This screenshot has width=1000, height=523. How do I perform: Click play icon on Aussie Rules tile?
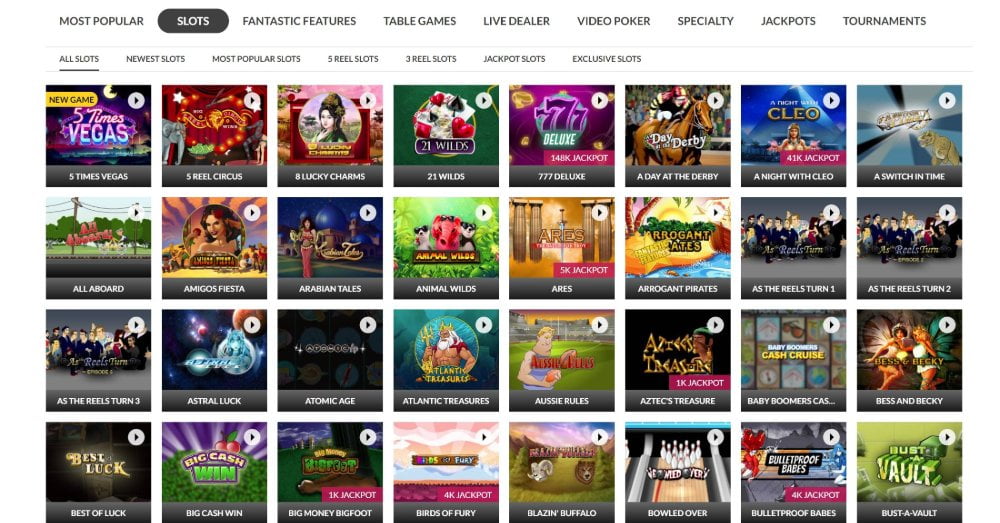(x=599, y=325)
